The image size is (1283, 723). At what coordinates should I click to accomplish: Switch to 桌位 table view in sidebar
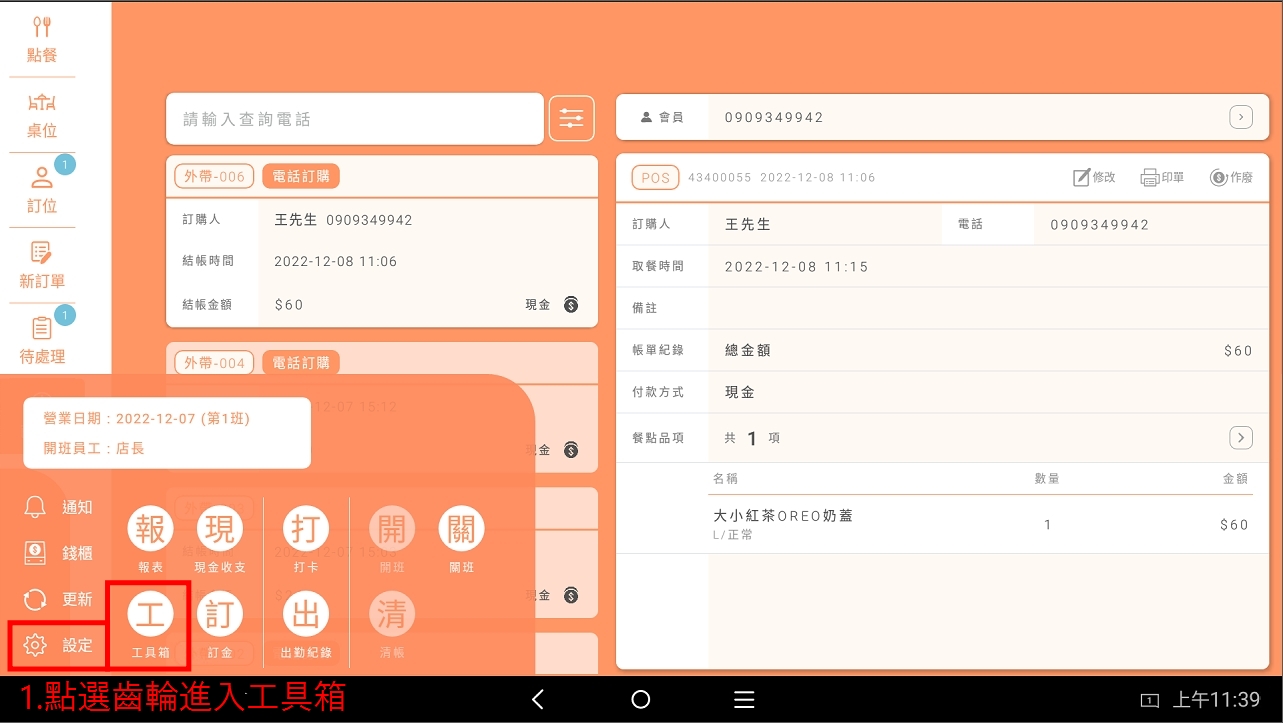42,116
